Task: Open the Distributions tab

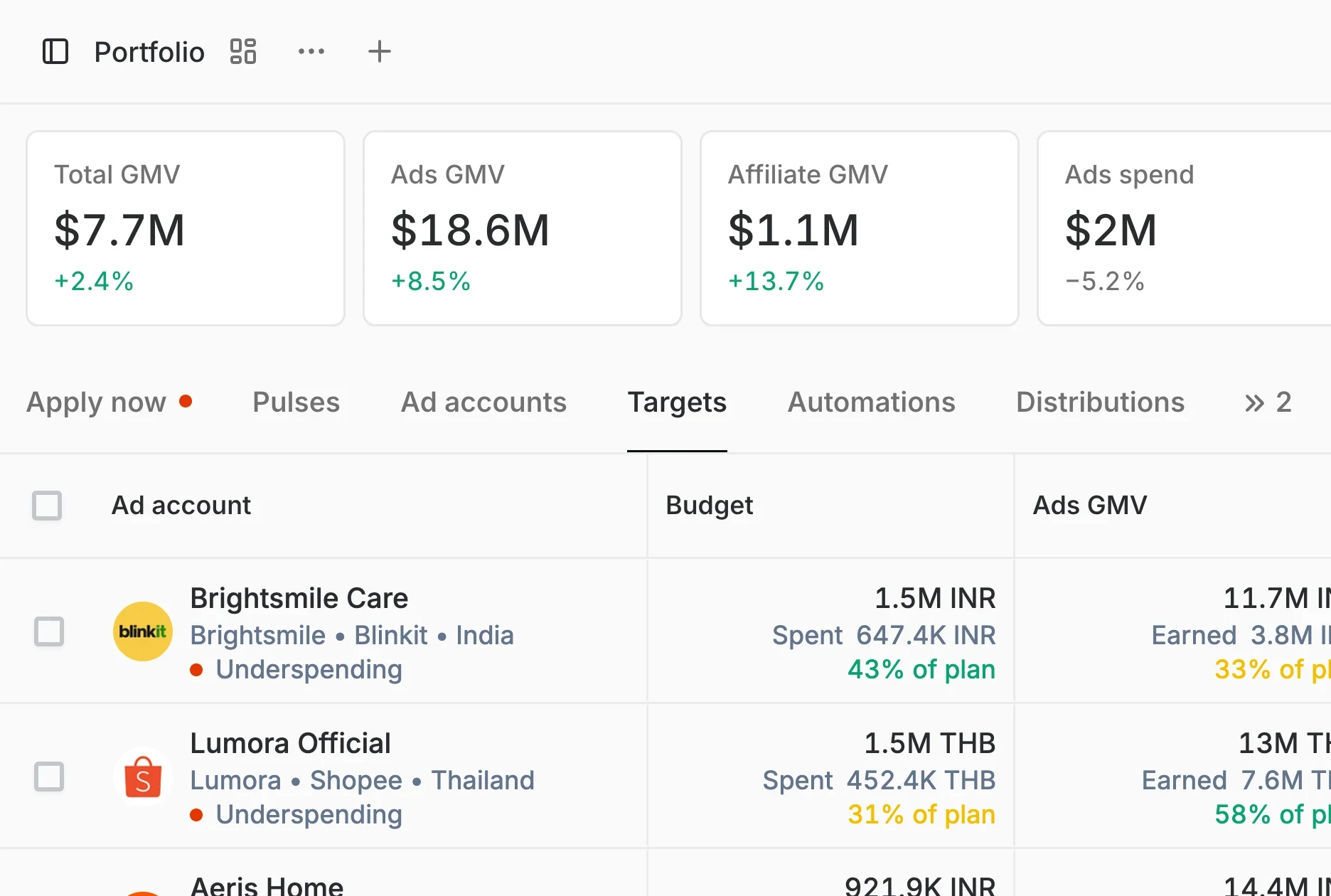Action: pyautogui.click(x=1101, y=402)
